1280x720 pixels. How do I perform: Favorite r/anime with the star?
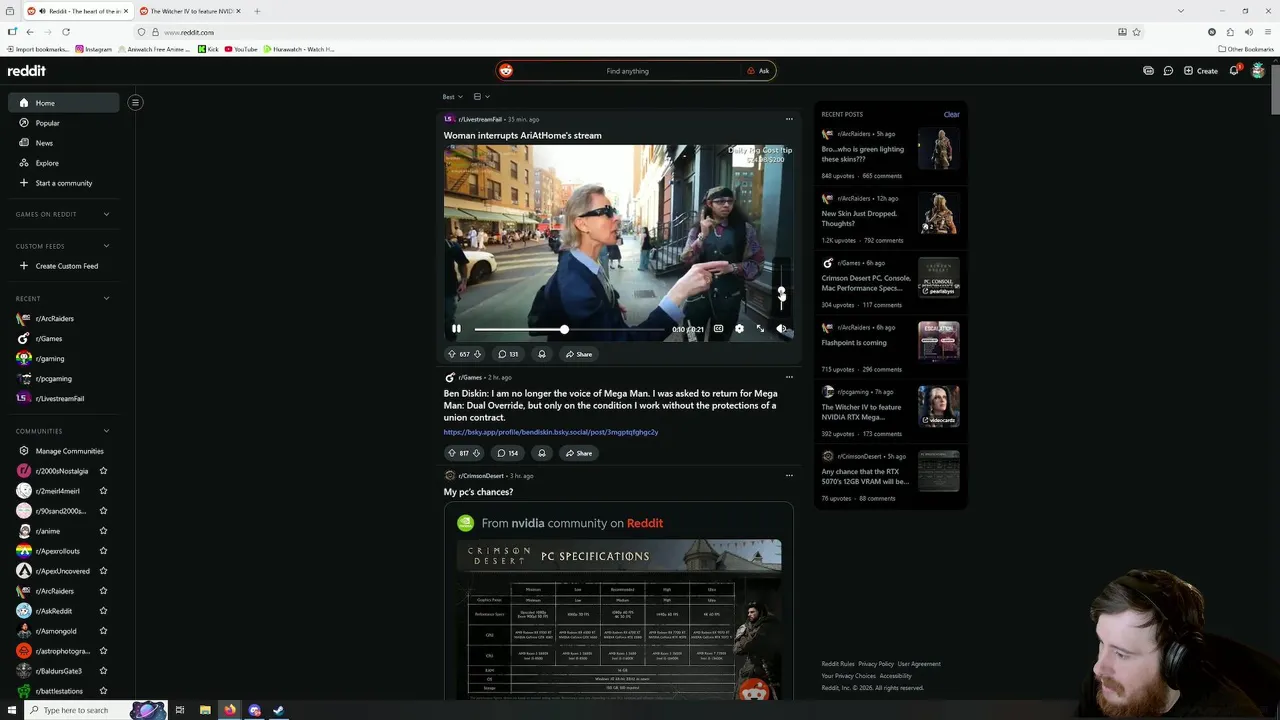103,531
